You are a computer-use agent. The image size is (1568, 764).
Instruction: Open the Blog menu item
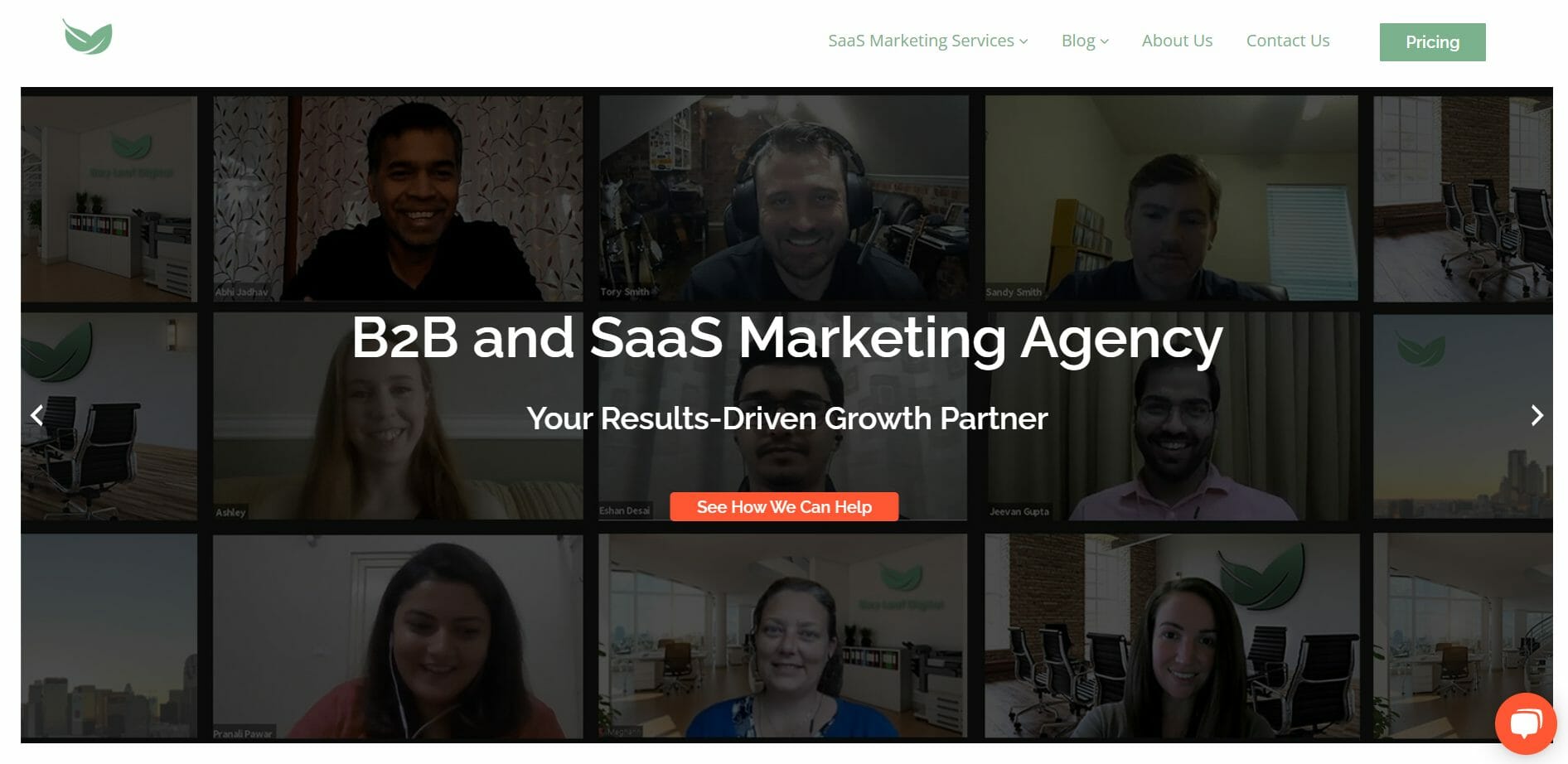pyautogui.click(x=1078, y=41)
